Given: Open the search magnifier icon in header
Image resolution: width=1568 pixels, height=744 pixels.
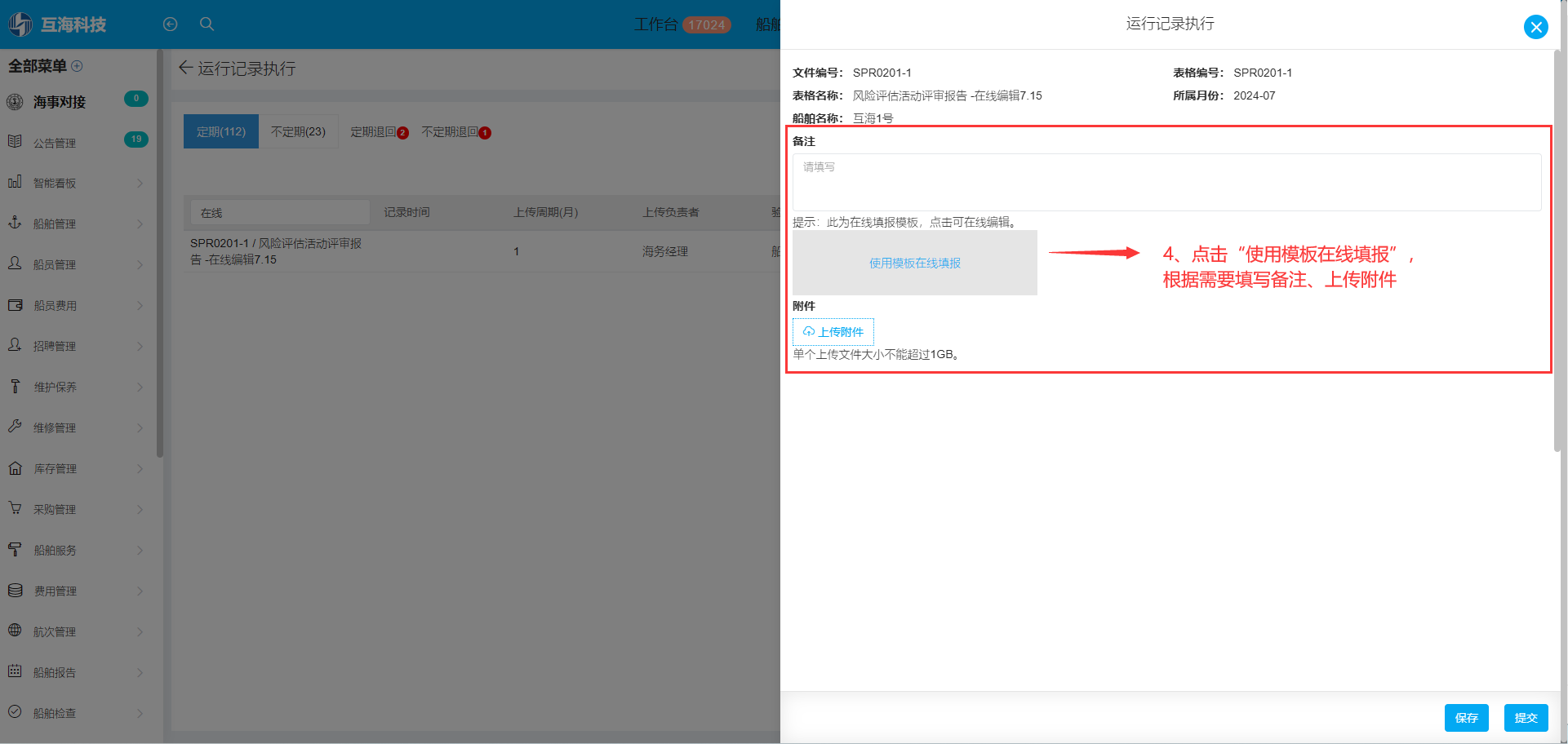Looking at the screenshot, I should point(207,24).
